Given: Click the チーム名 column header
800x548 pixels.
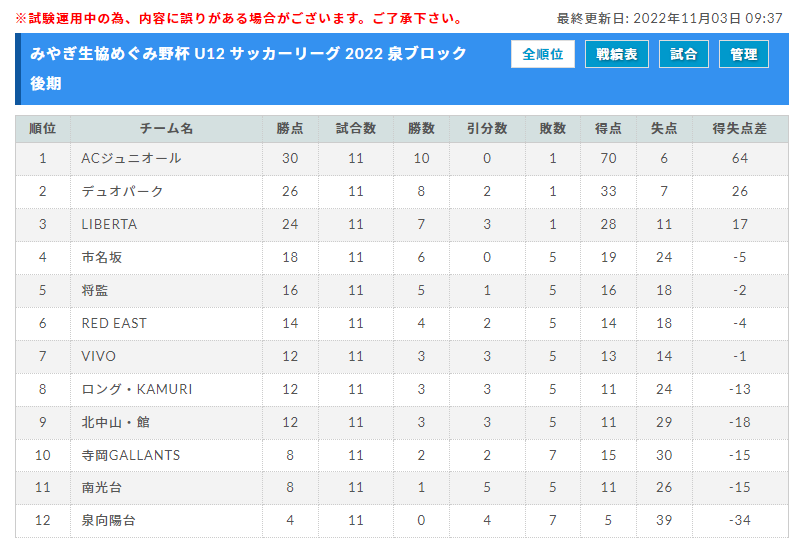Looking at the screenshot, I should [x=166, y=129].
